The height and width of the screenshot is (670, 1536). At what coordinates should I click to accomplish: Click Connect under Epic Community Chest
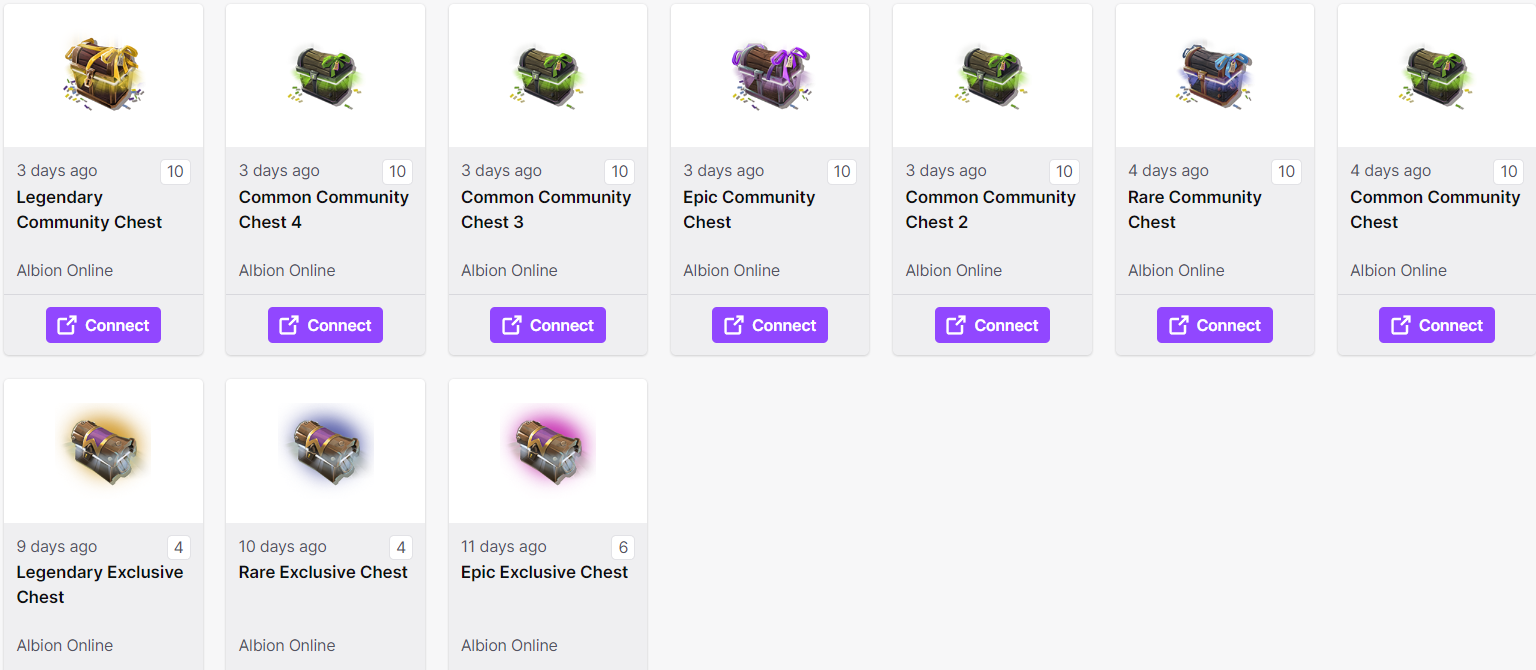(x=769, y=324)
